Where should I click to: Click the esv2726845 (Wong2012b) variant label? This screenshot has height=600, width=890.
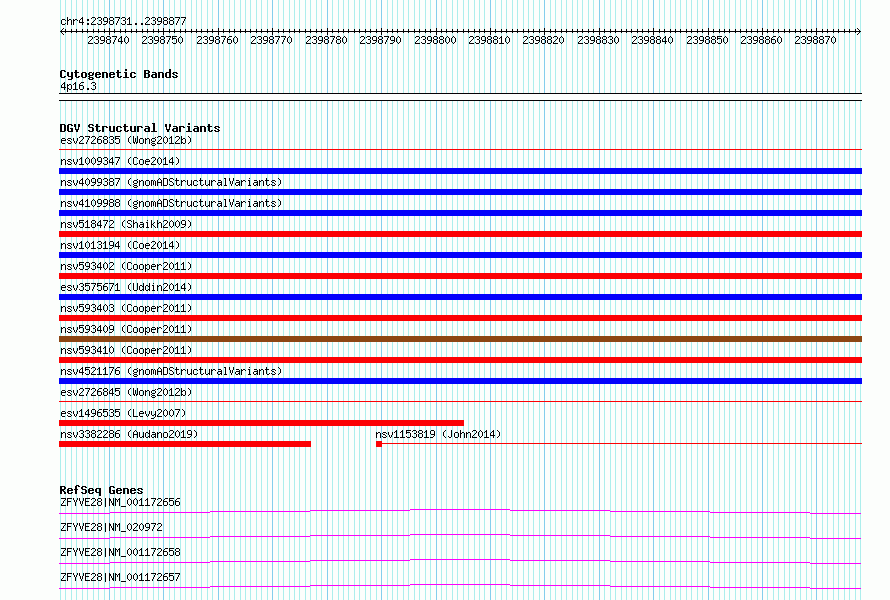click(x=126, y=392)
